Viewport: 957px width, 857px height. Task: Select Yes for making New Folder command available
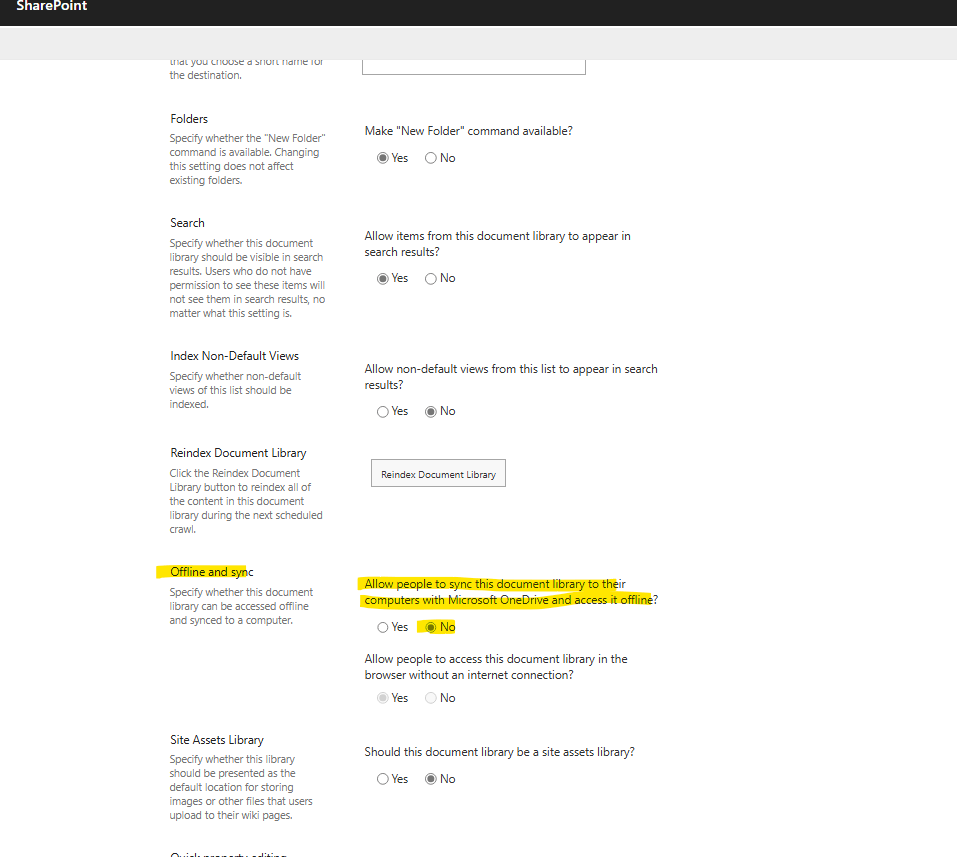click(x=382, y=158)
